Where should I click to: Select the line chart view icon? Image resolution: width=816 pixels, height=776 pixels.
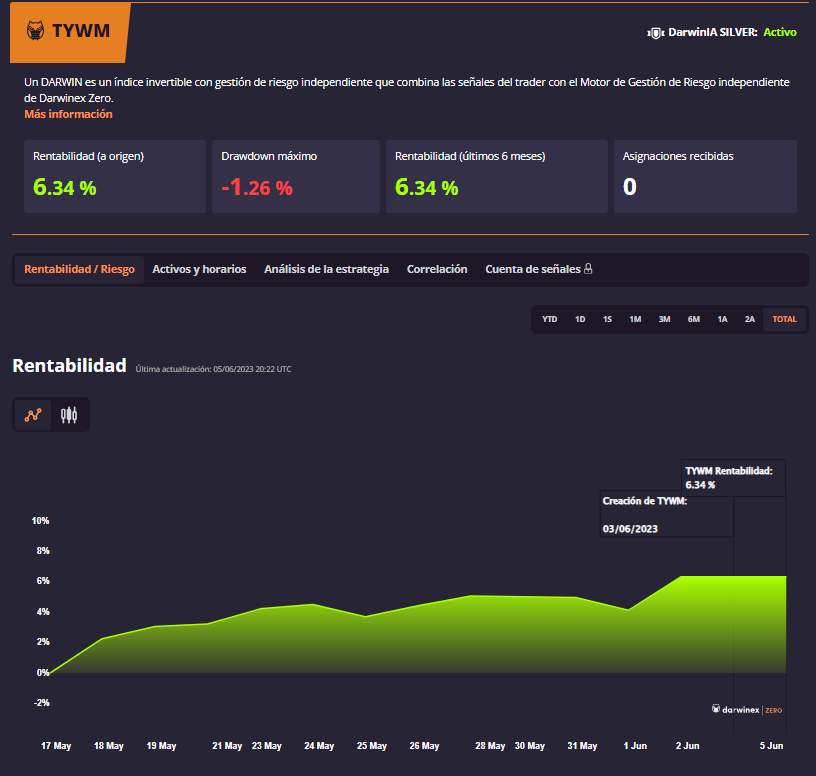click(33, 415)
